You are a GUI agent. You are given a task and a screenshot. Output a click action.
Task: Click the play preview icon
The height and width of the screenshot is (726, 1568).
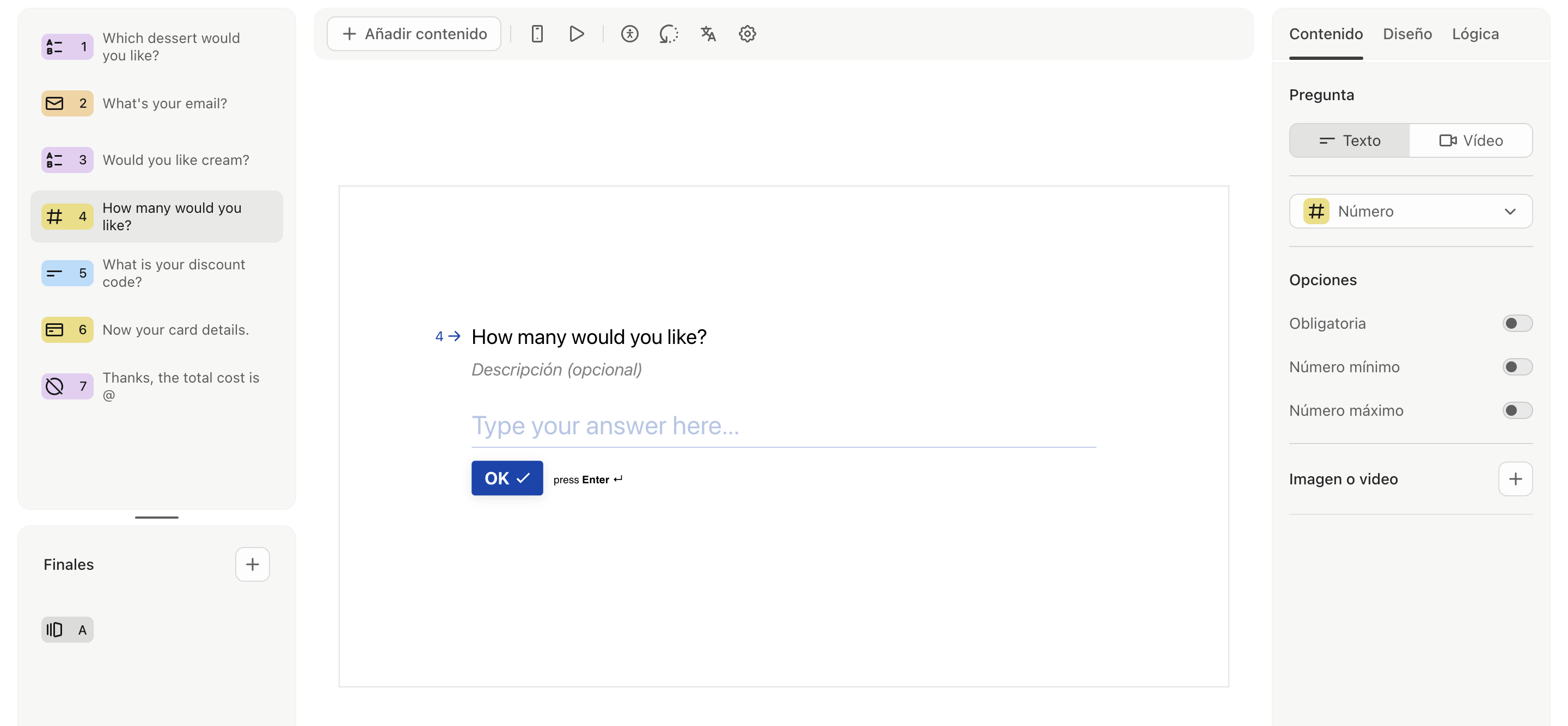tap(576, 34)
